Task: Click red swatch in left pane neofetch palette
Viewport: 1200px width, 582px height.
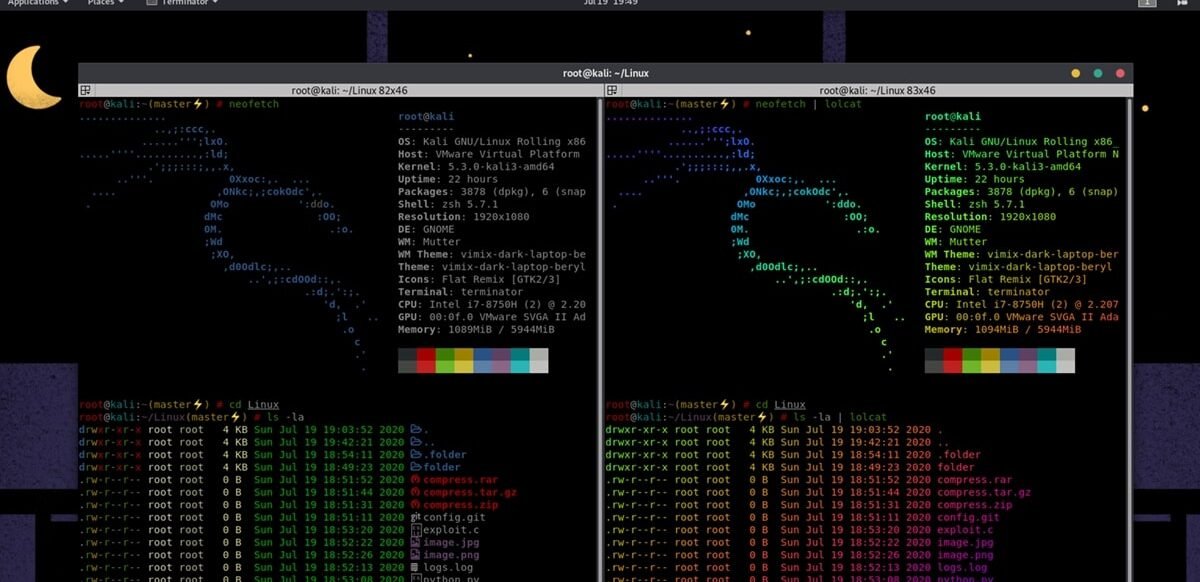Action: click(426, 360)
